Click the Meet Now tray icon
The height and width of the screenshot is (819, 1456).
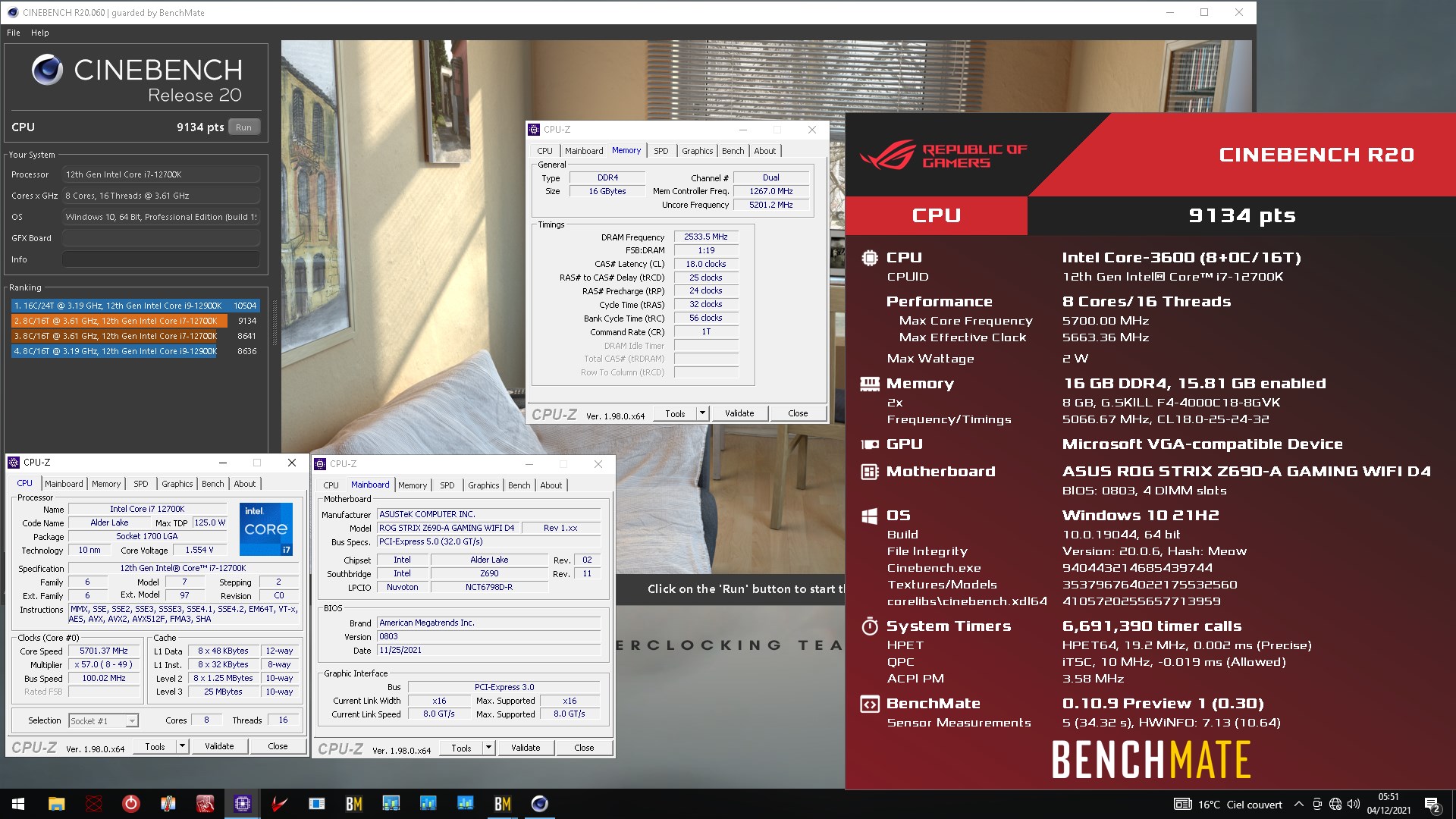1317,804
